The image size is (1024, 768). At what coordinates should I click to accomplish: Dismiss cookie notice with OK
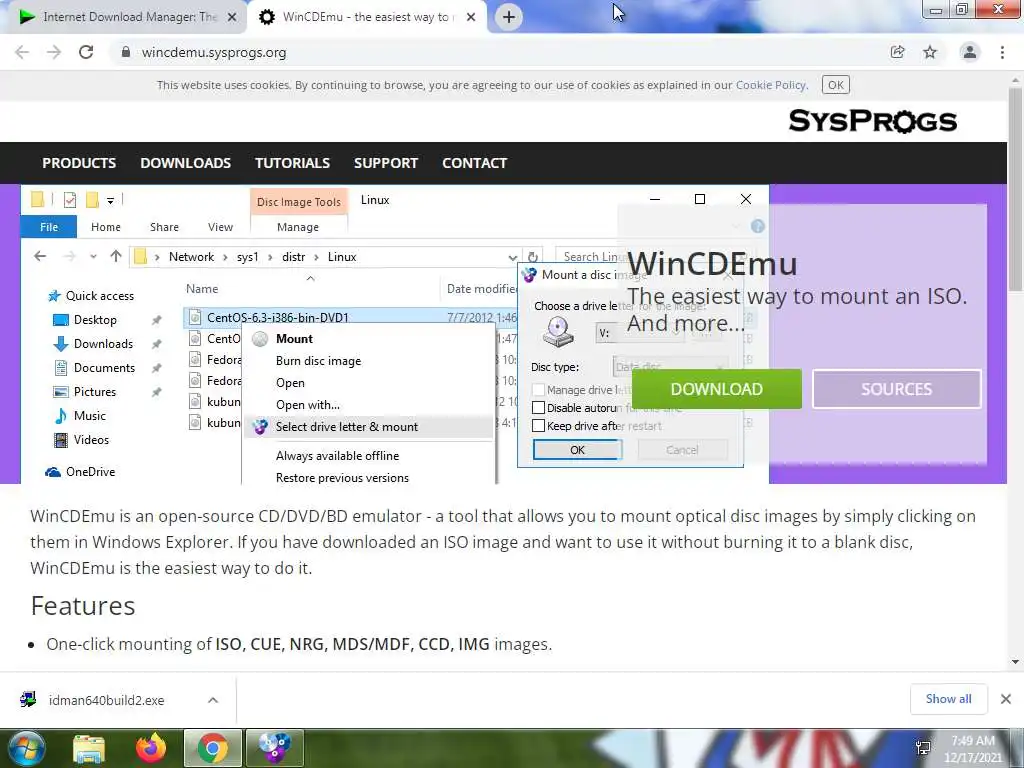coord(836,85)
